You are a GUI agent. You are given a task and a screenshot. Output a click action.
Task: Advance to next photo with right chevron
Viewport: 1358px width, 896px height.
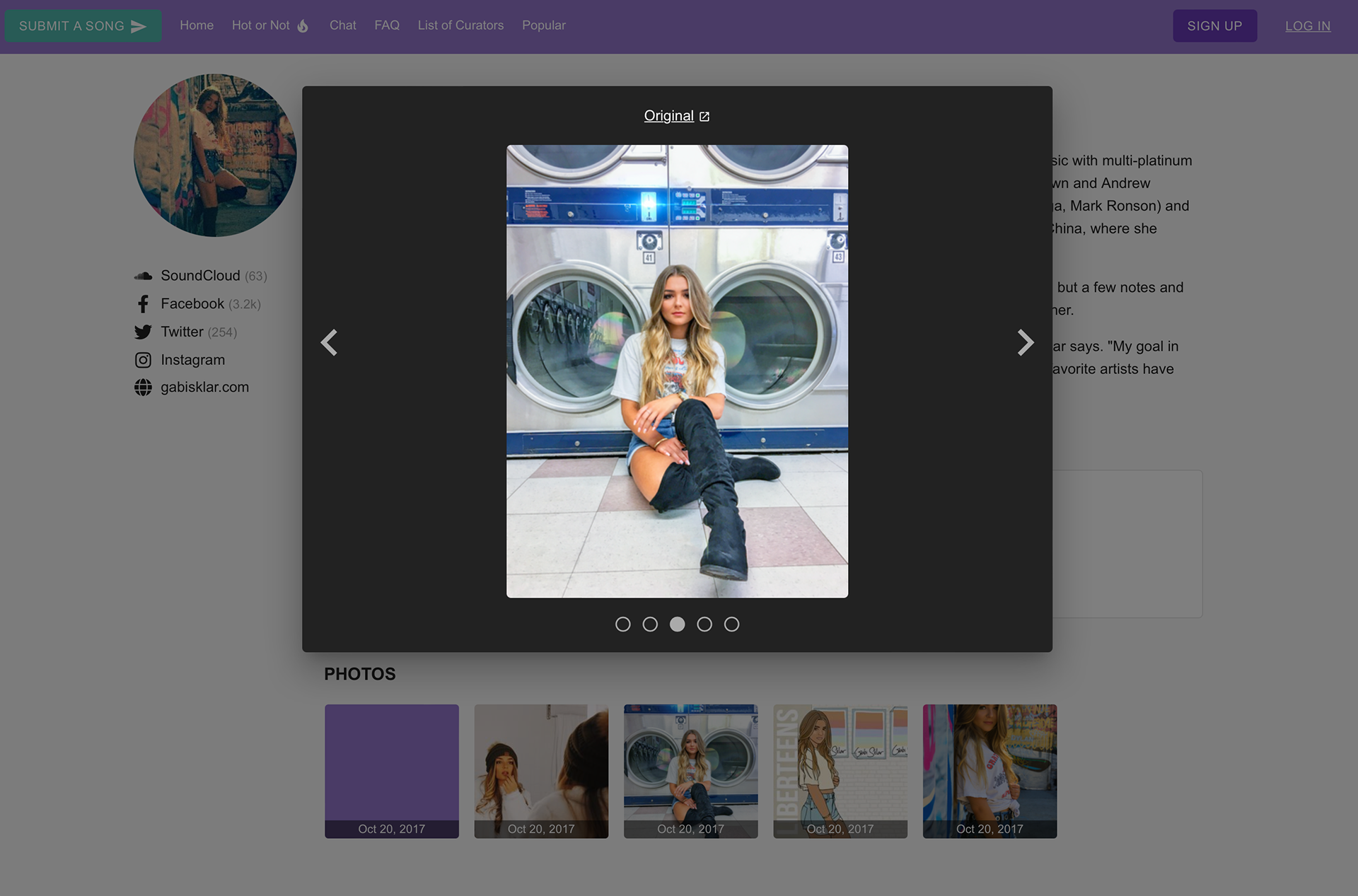pyautogui.click(x=1025, y=342)
